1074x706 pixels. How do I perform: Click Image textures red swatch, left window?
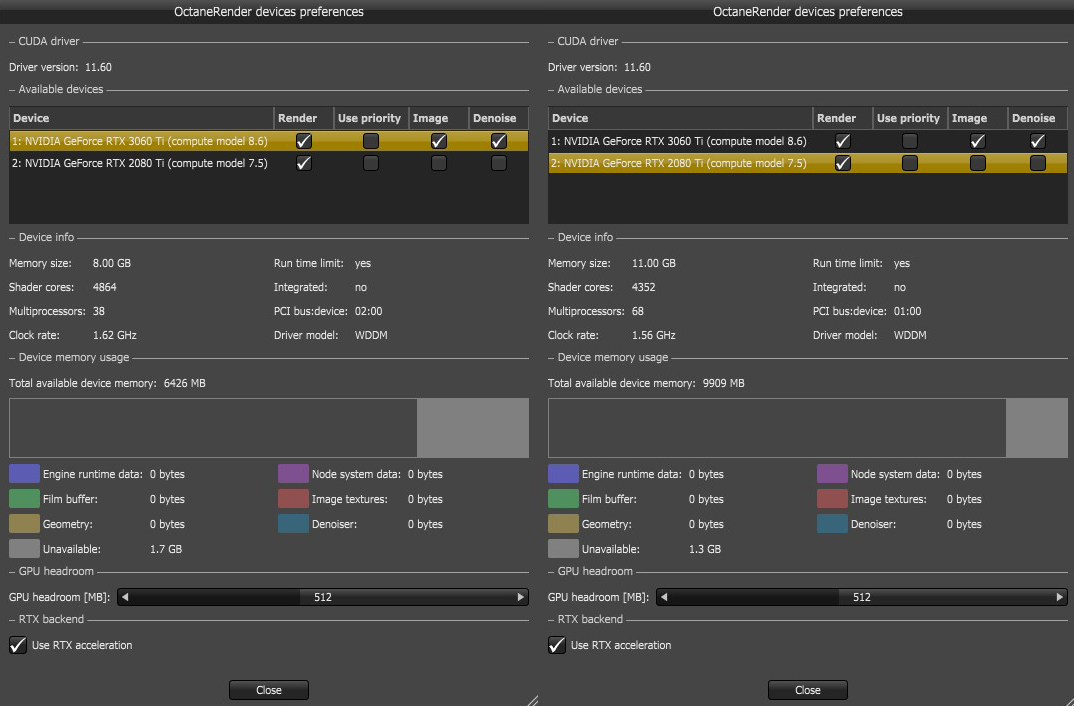click(x=293, y=499)
